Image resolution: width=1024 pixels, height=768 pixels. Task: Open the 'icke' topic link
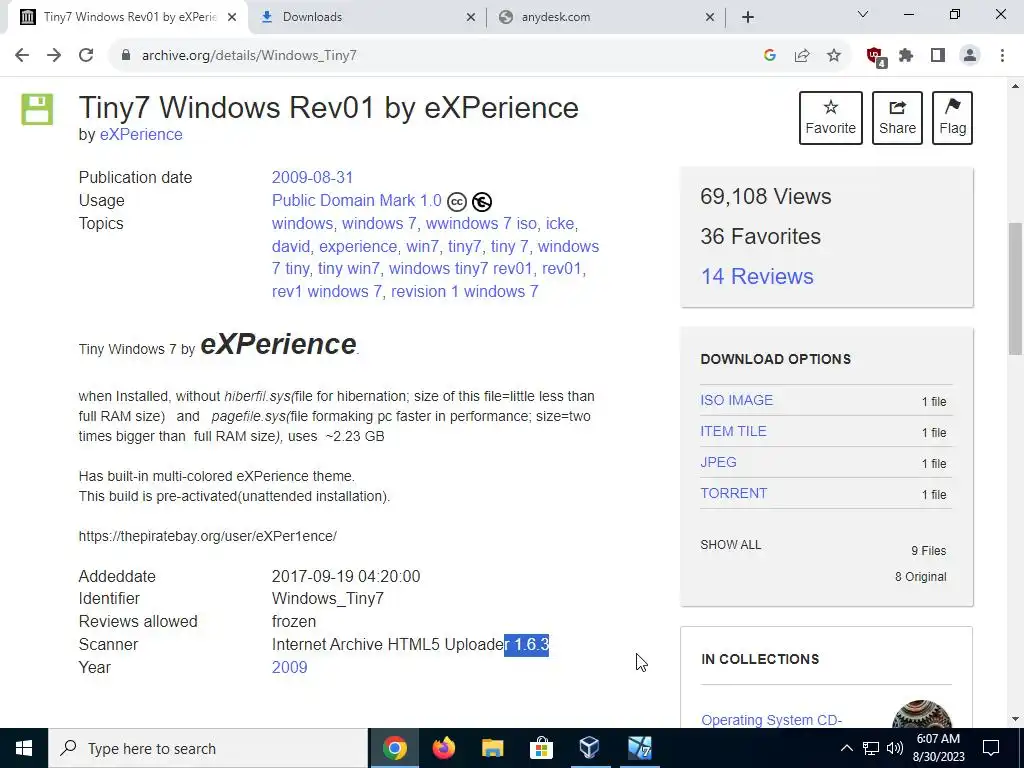point(560,223)
